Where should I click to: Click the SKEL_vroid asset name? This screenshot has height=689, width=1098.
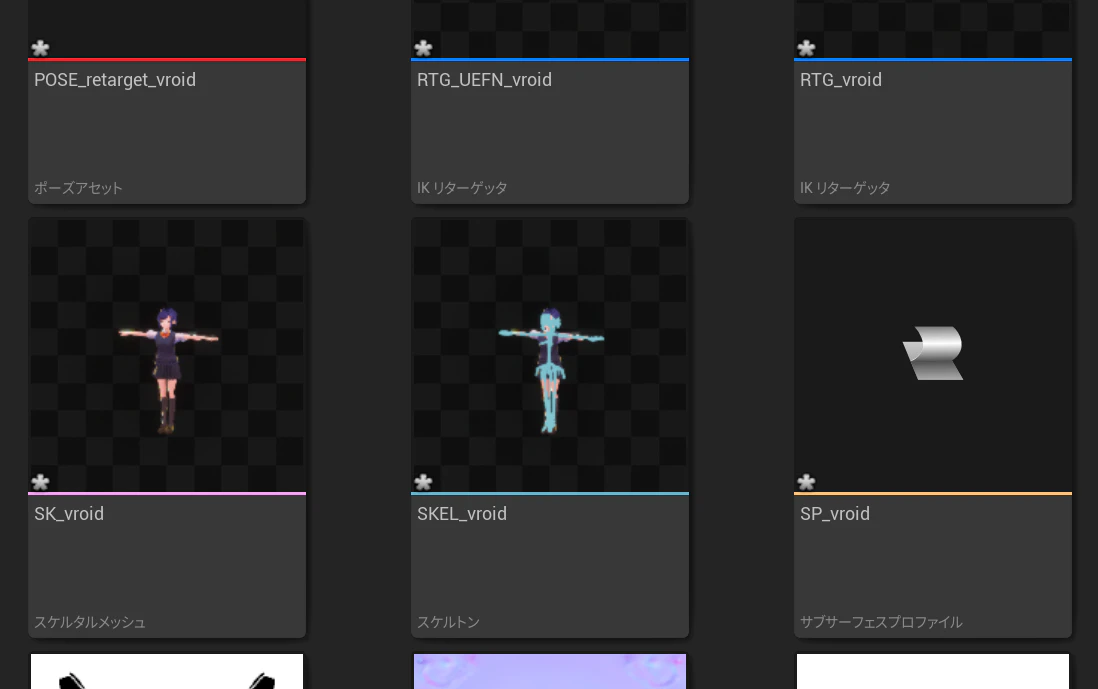[x=461, y=514]
